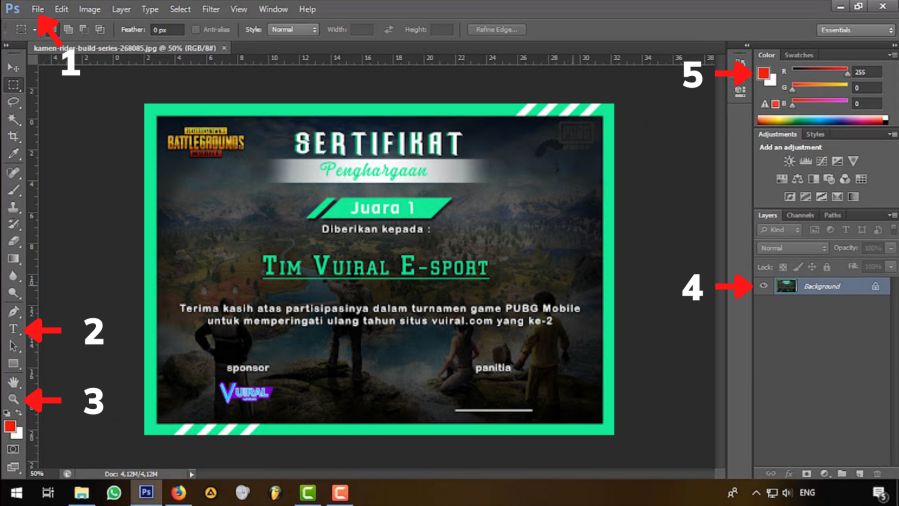Swap width and height values
The image size is (899, 506).
point(388,29)
